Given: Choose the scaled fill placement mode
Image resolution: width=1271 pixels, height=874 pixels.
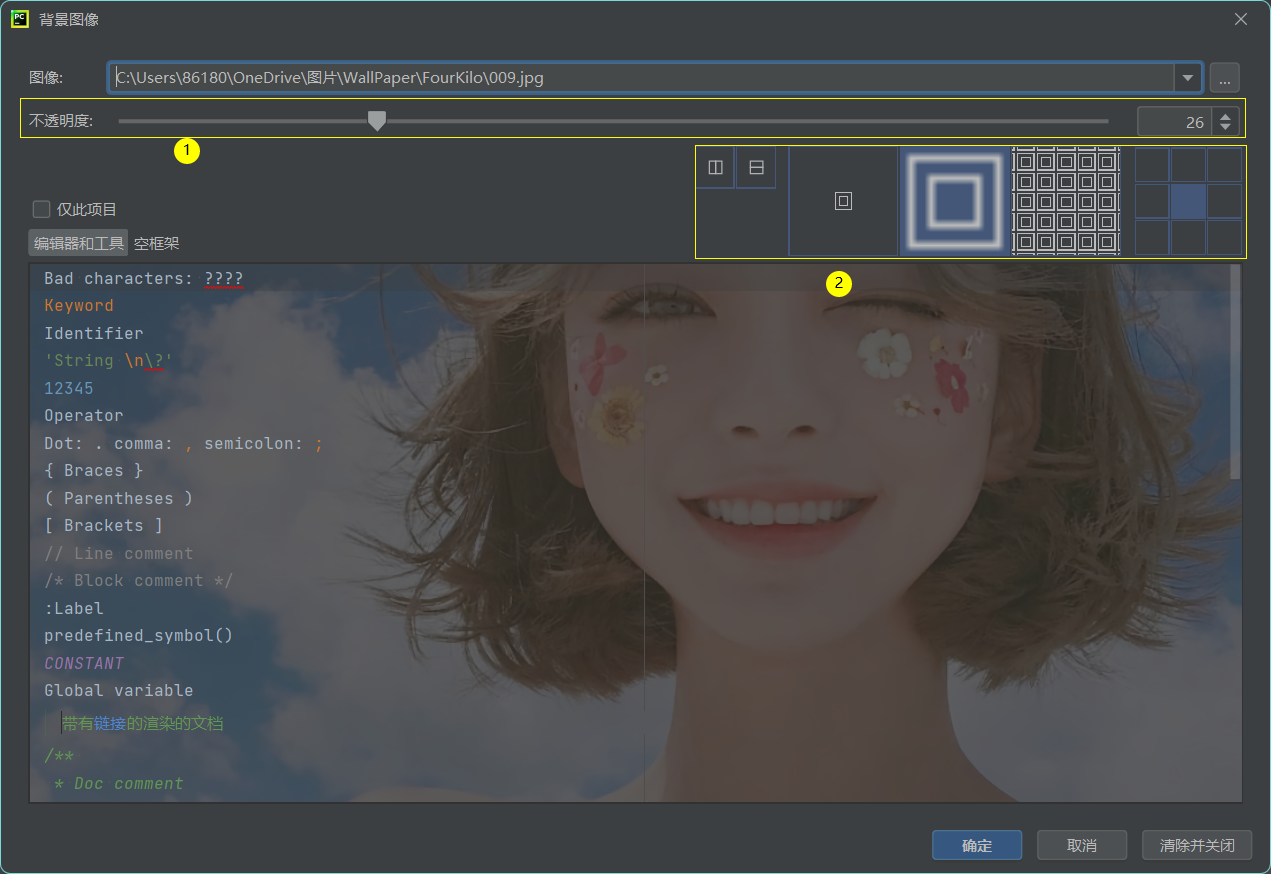Looking at the screenshot, I should point(953,201).
